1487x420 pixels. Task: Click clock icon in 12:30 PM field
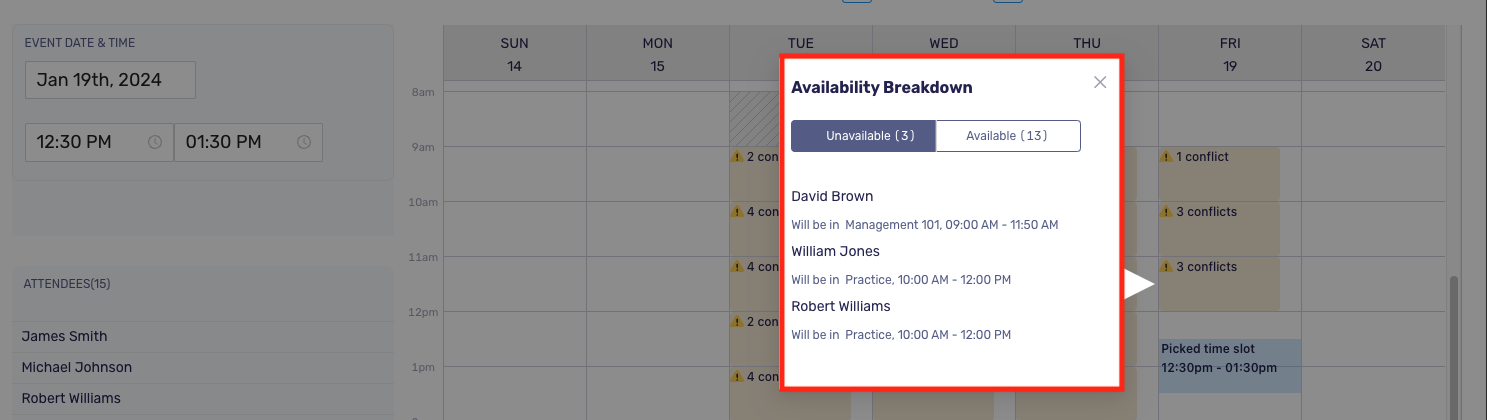coord(155,142)
